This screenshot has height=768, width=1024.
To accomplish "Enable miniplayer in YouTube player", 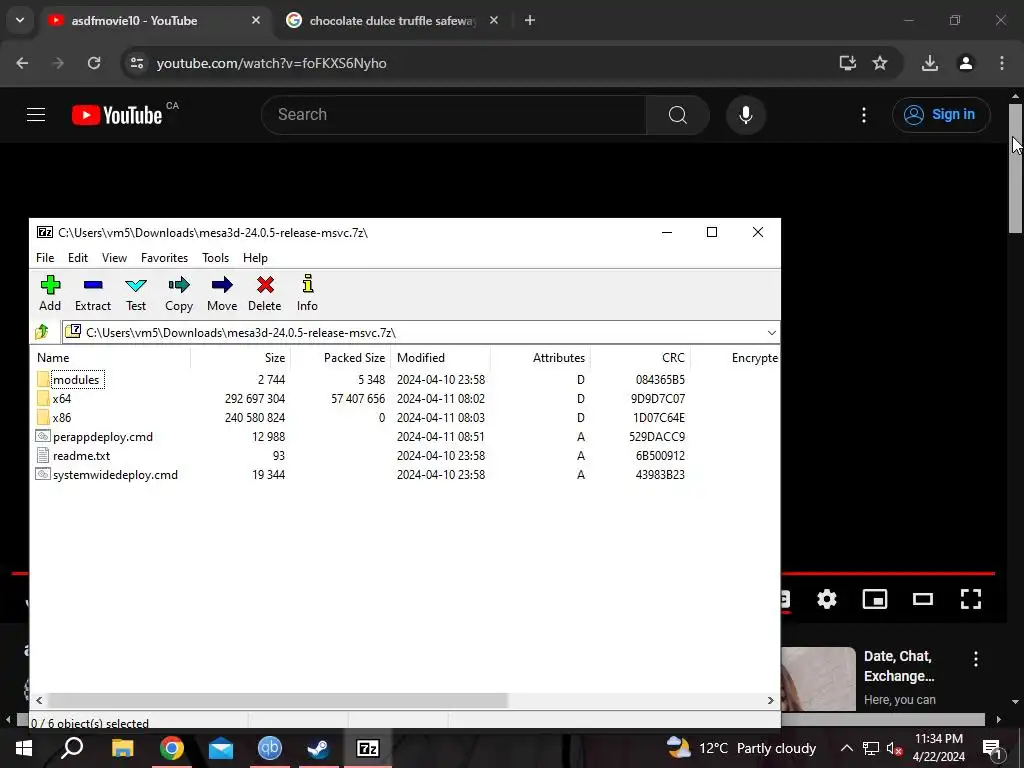I will coord(874,599).
